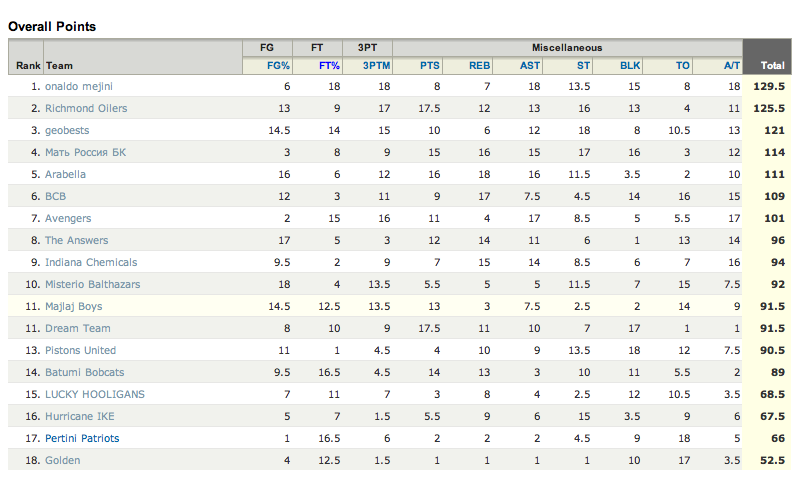Click total 94 for Indiana Chemicals
Image resolution: width=796 pixels, height=477 pixels.
(778, 262)
